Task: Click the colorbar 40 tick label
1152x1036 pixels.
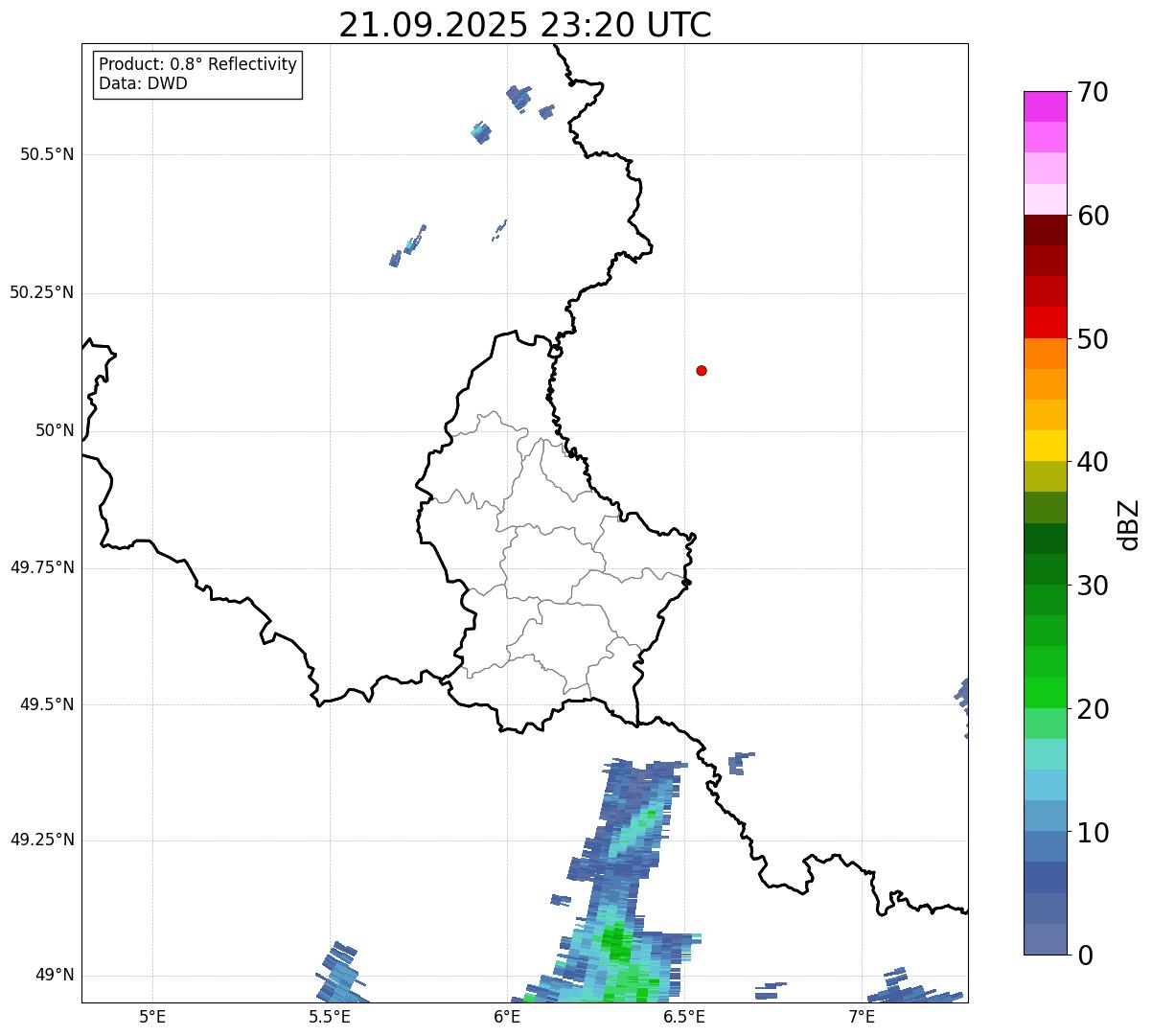Action: coord(1093,462)
